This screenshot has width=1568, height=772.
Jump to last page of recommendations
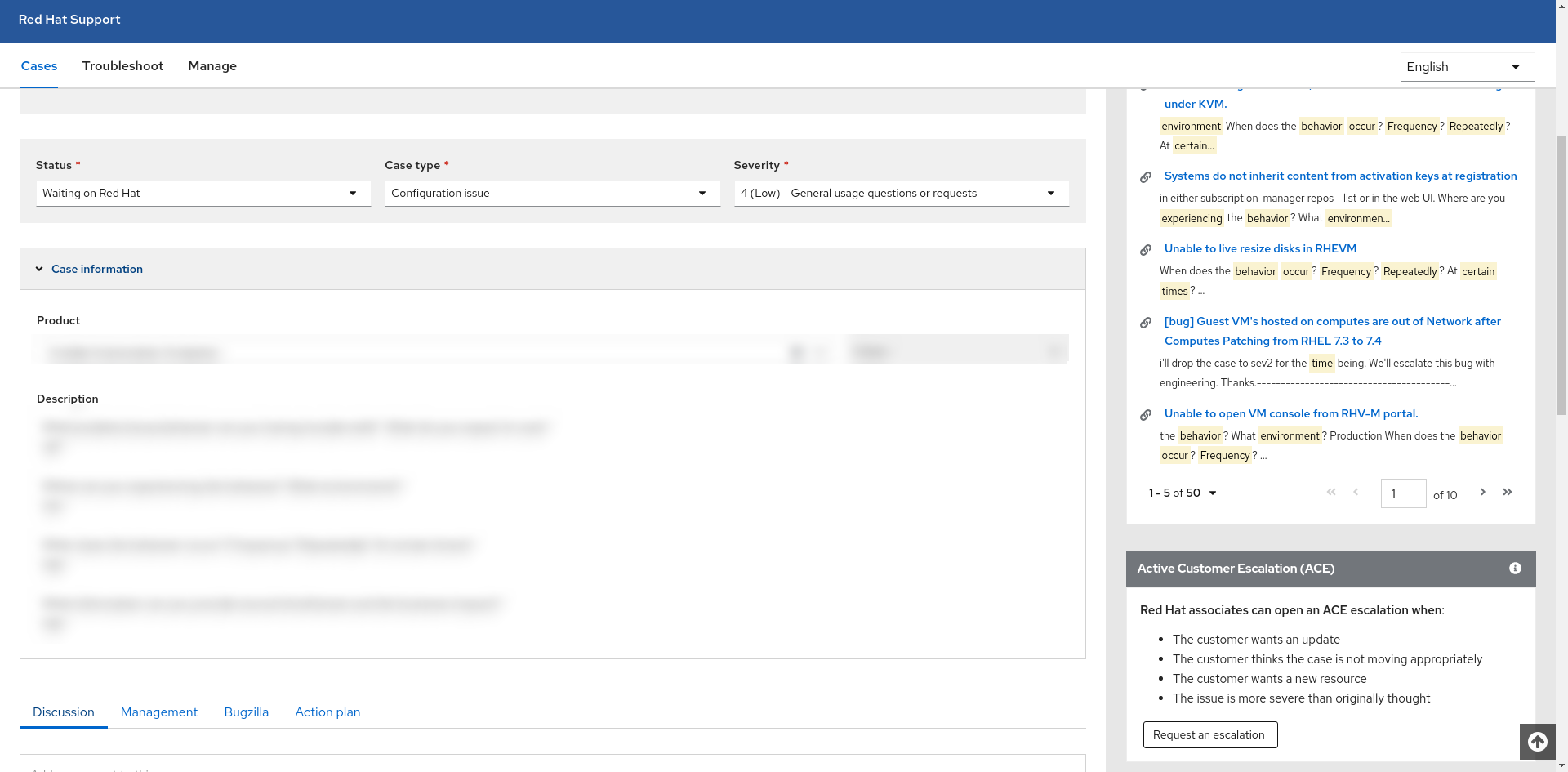point(1508,492)
